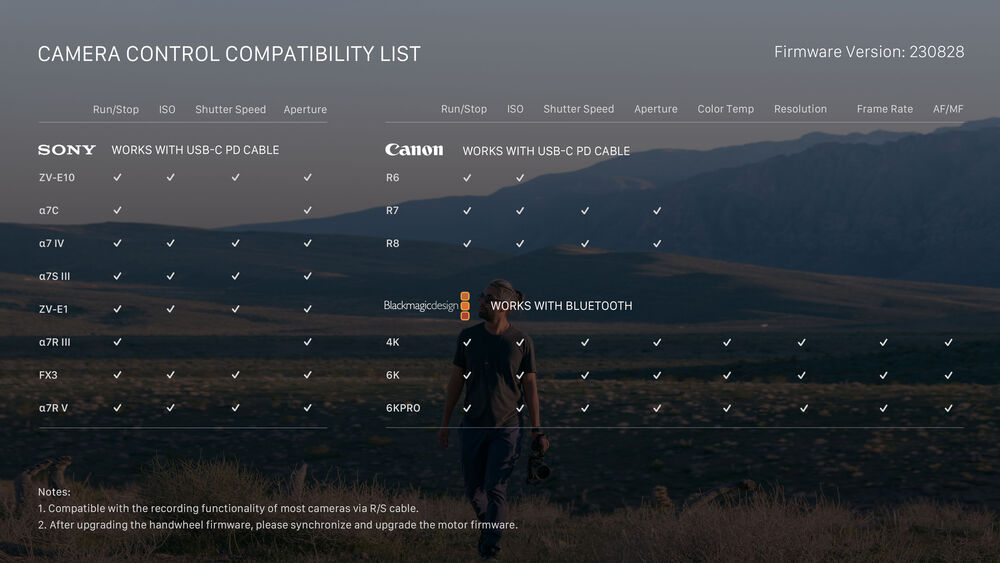Click the Sony Shutter Speed column header

pos(230,109)
